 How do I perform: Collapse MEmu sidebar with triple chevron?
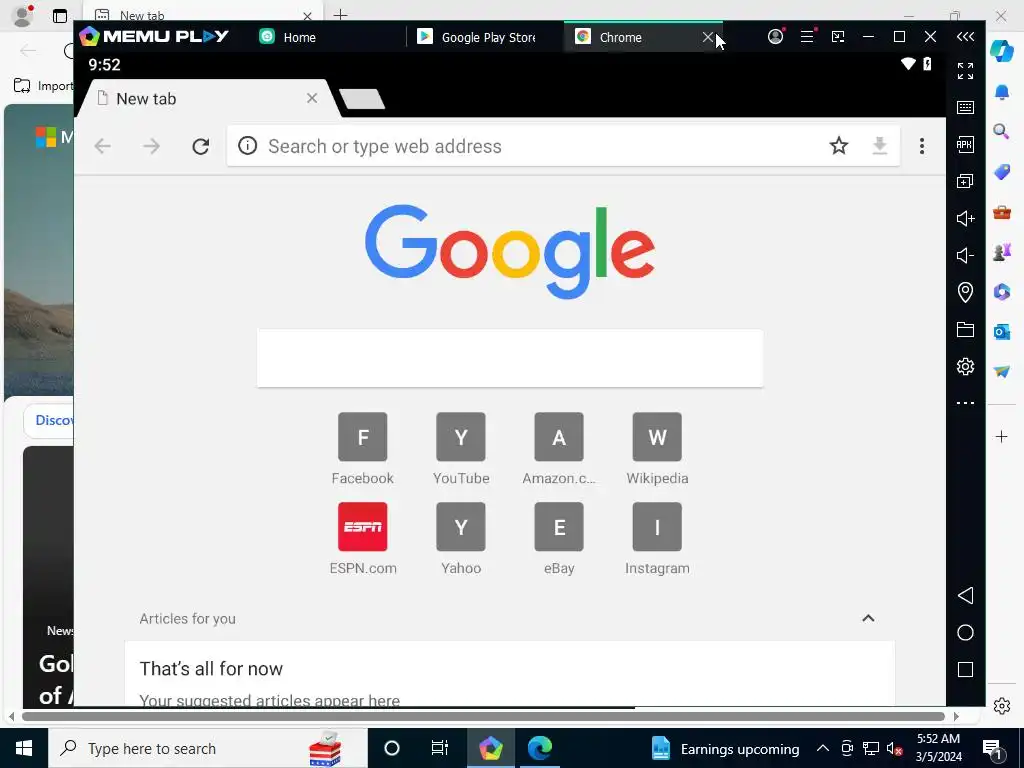point(965,37)
